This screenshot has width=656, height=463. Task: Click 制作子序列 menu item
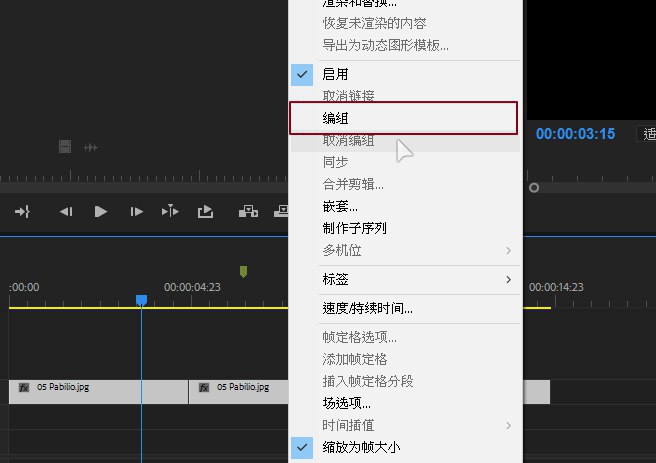coord(354,228)
